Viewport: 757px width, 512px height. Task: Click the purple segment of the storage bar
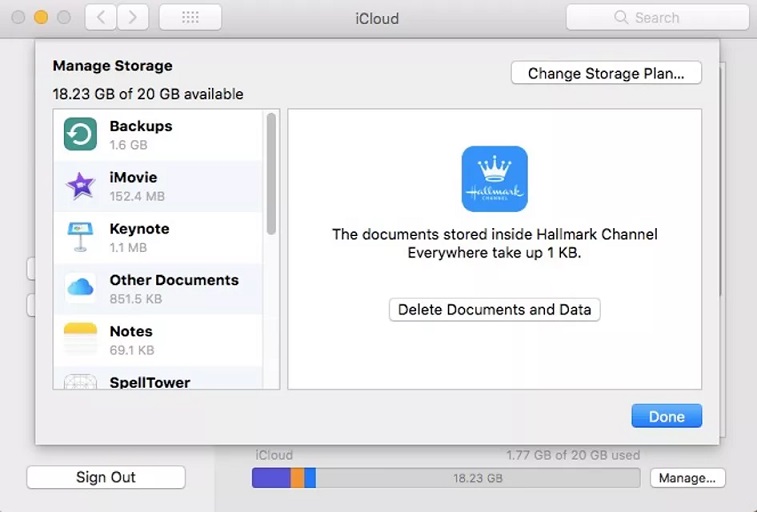[x=270, y=478]
